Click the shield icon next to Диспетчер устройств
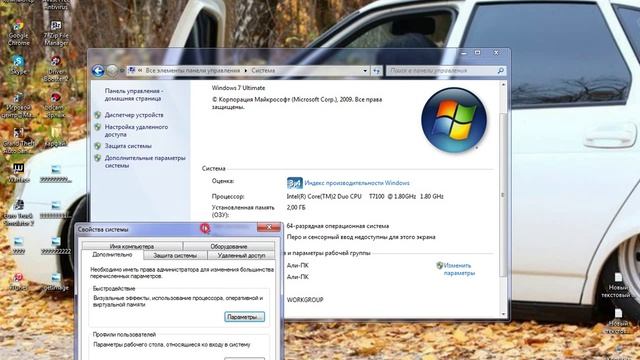 pos(98,115)
